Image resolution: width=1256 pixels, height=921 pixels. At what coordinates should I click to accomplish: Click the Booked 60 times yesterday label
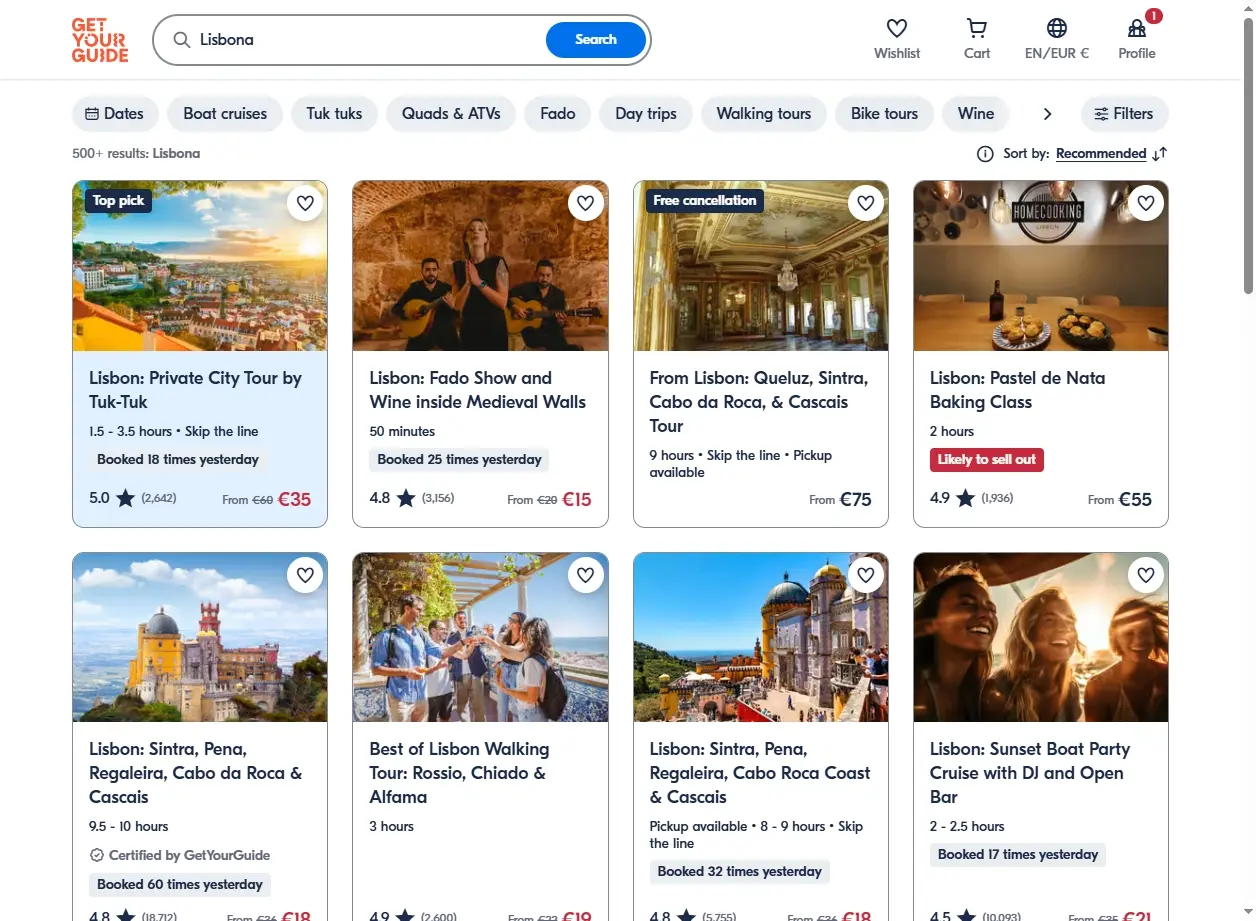pos(180,885)
